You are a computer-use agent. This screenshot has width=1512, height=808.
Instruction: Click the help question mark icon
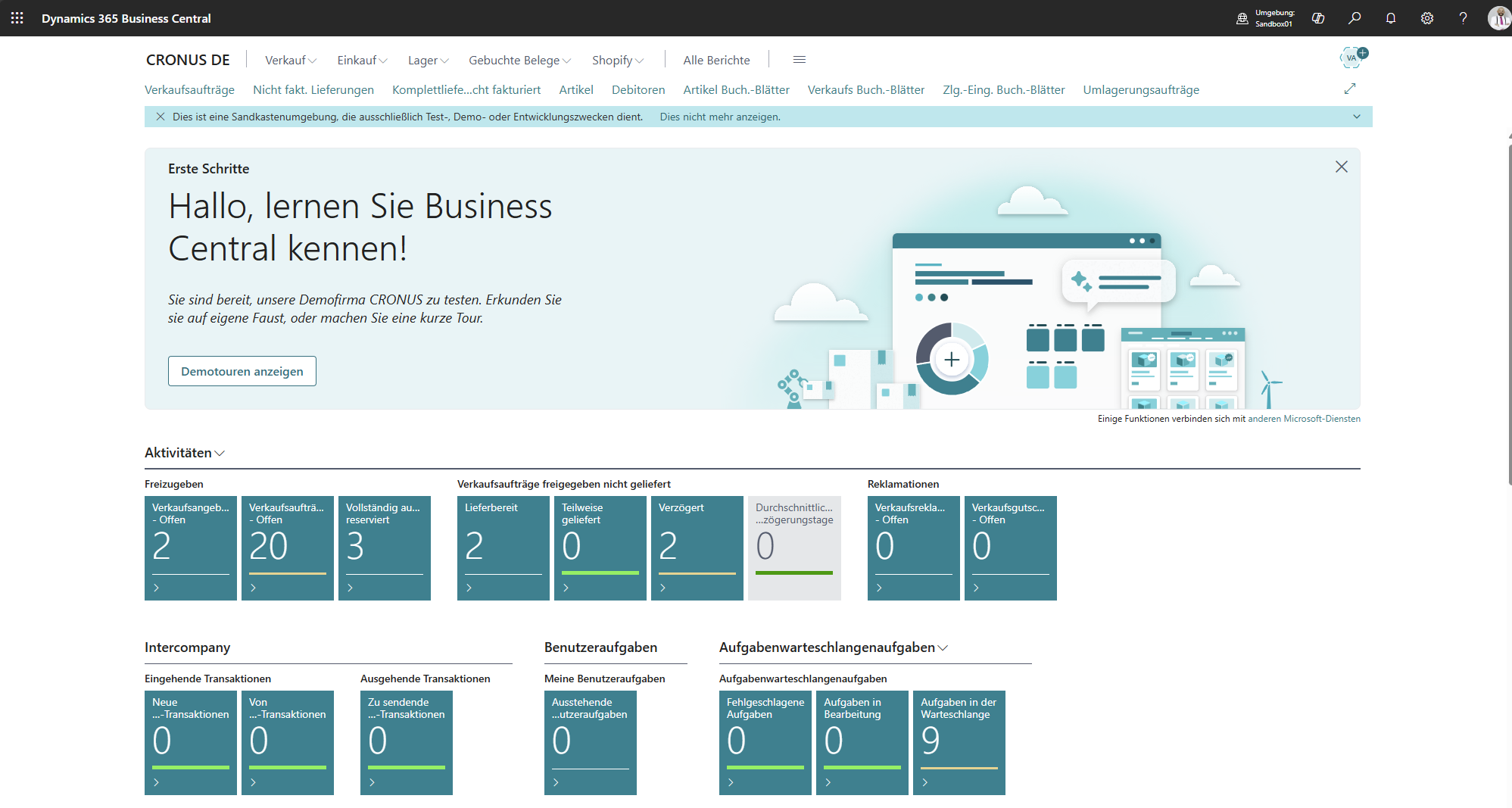tap(1463, 18)
